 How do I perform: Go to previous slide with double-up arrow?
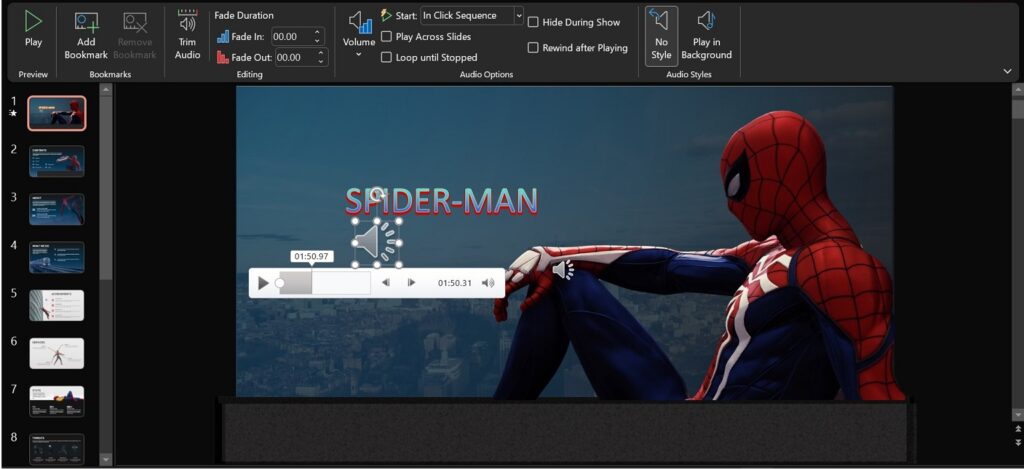tap(1017, 429)
